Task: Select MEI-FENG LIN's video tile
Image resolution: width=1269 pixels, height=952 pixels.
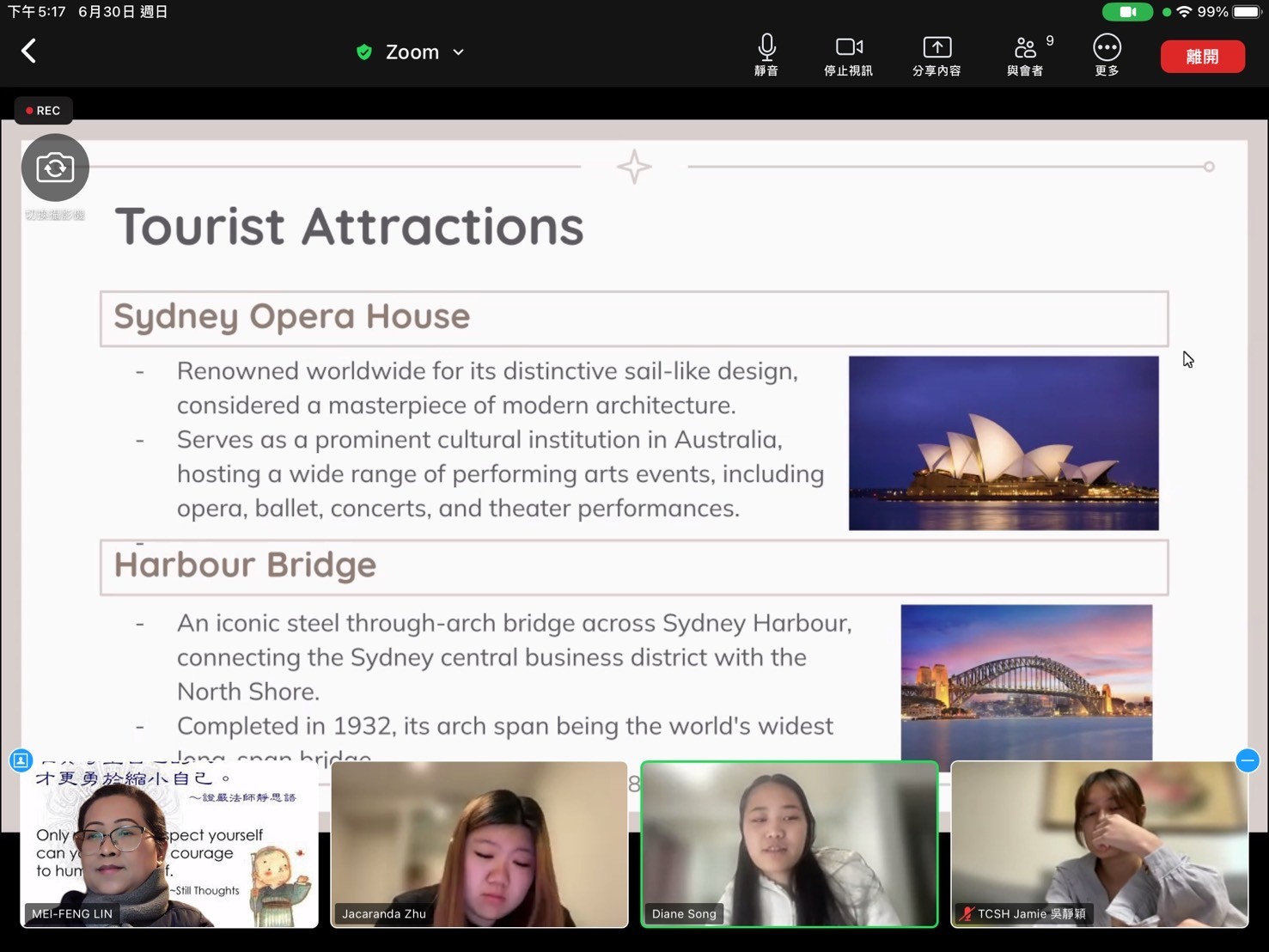Action: coord(169,844)
